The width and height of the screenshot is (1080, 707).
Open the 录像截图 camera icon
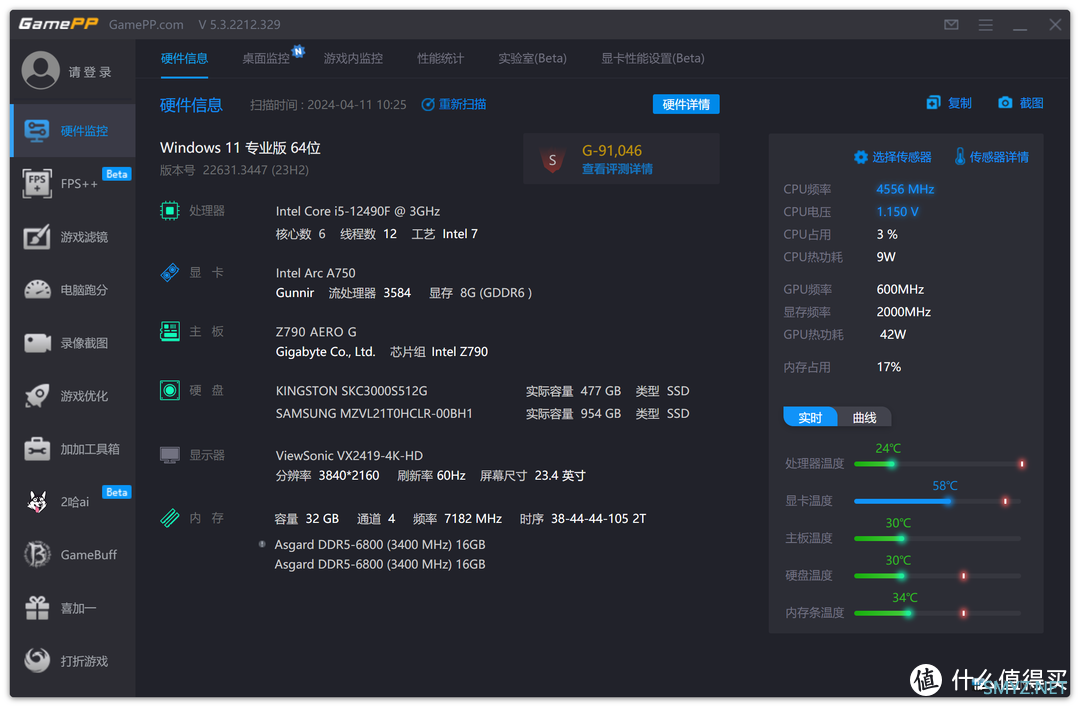(37, 343)
